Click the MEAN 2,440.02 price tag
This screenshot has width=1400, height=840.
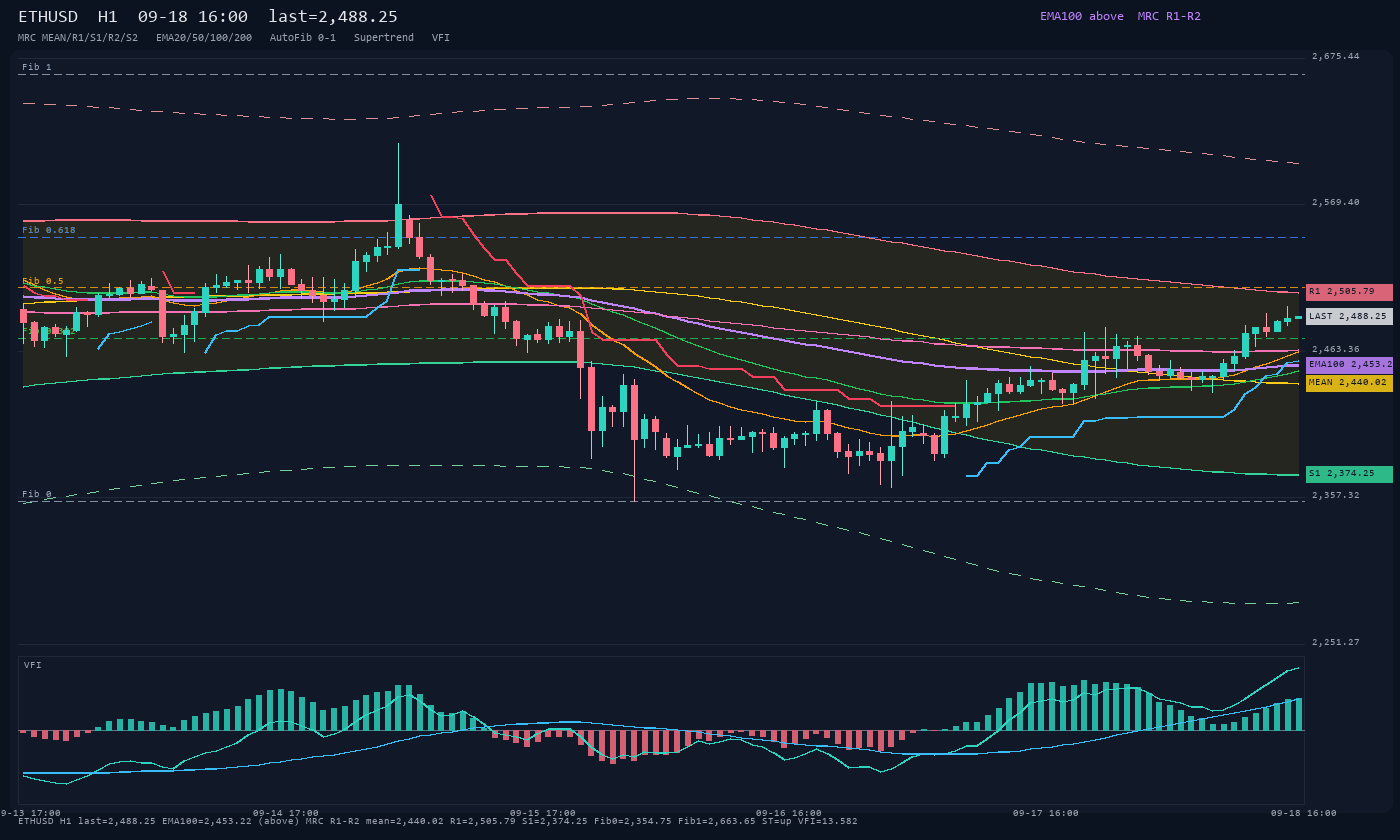[x=1349, y=383]
